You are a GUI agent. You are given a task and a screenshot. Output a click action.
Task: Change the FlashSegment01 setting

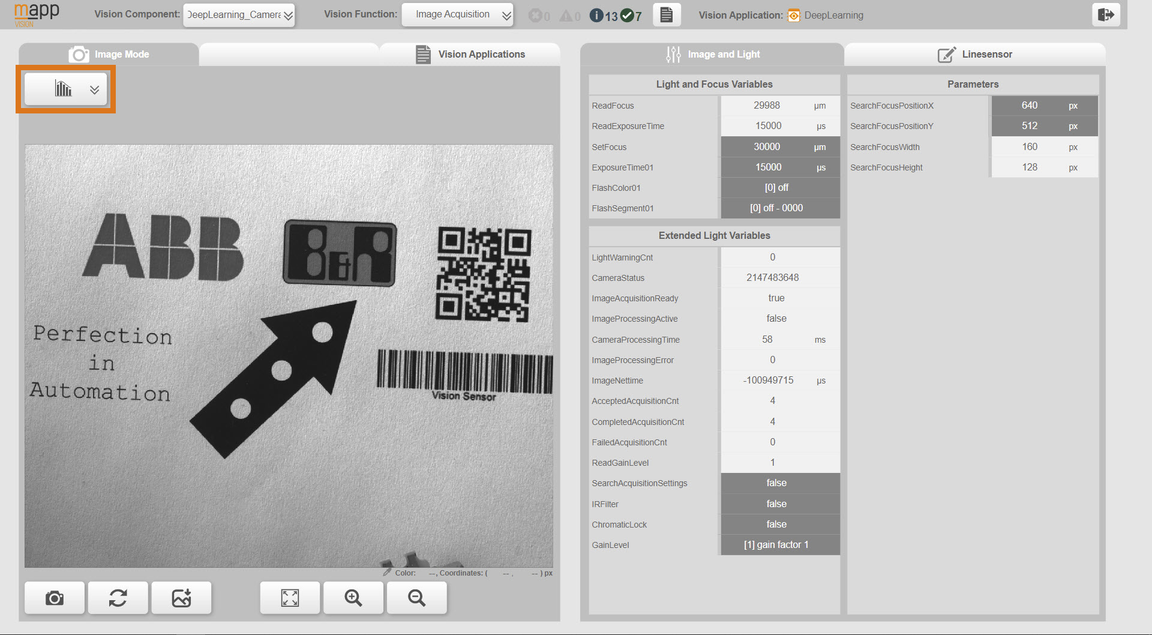tap(780, 209)
